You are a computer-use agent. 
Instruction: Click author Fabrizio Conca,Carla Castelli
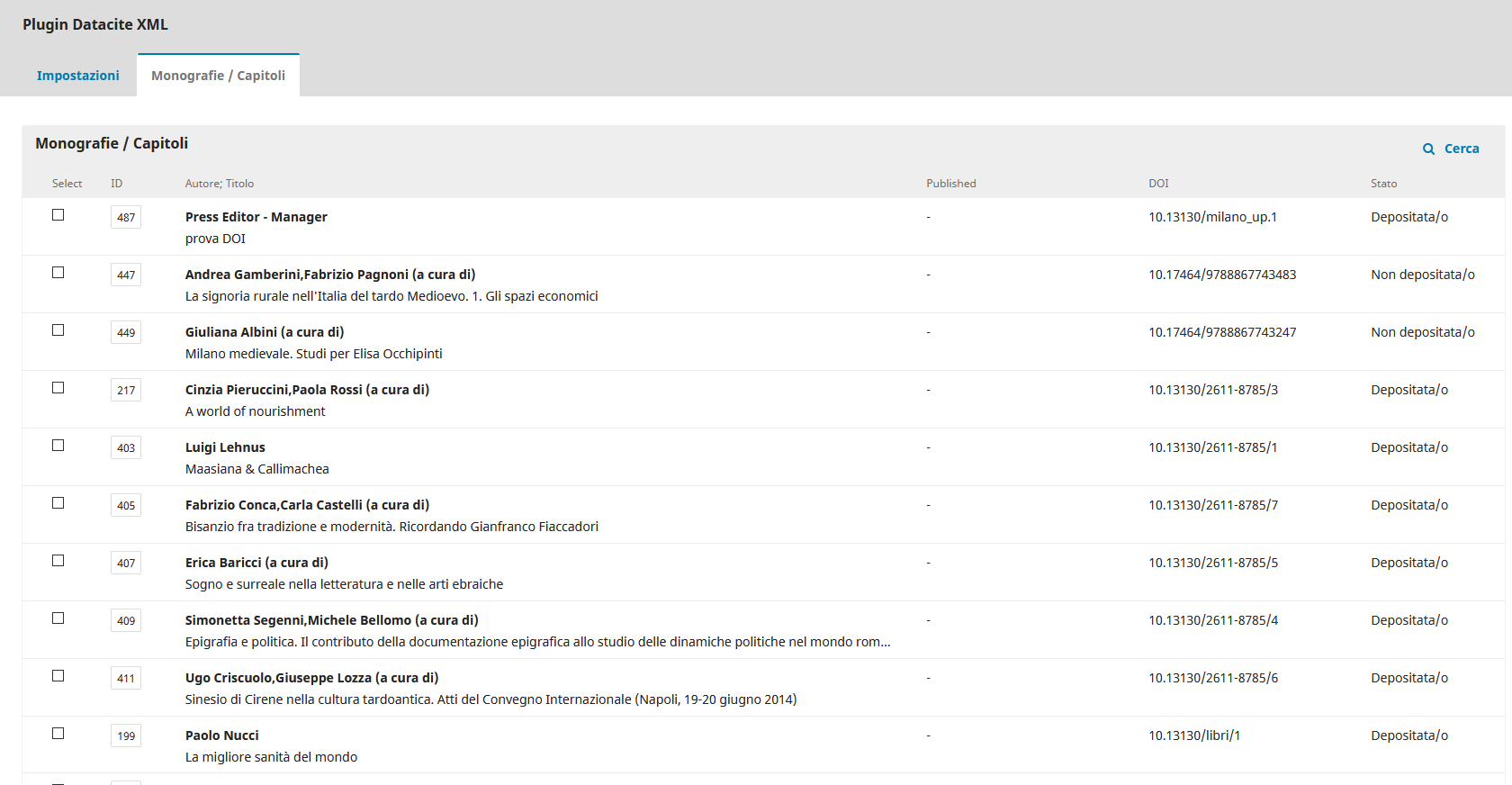point(307,505)
